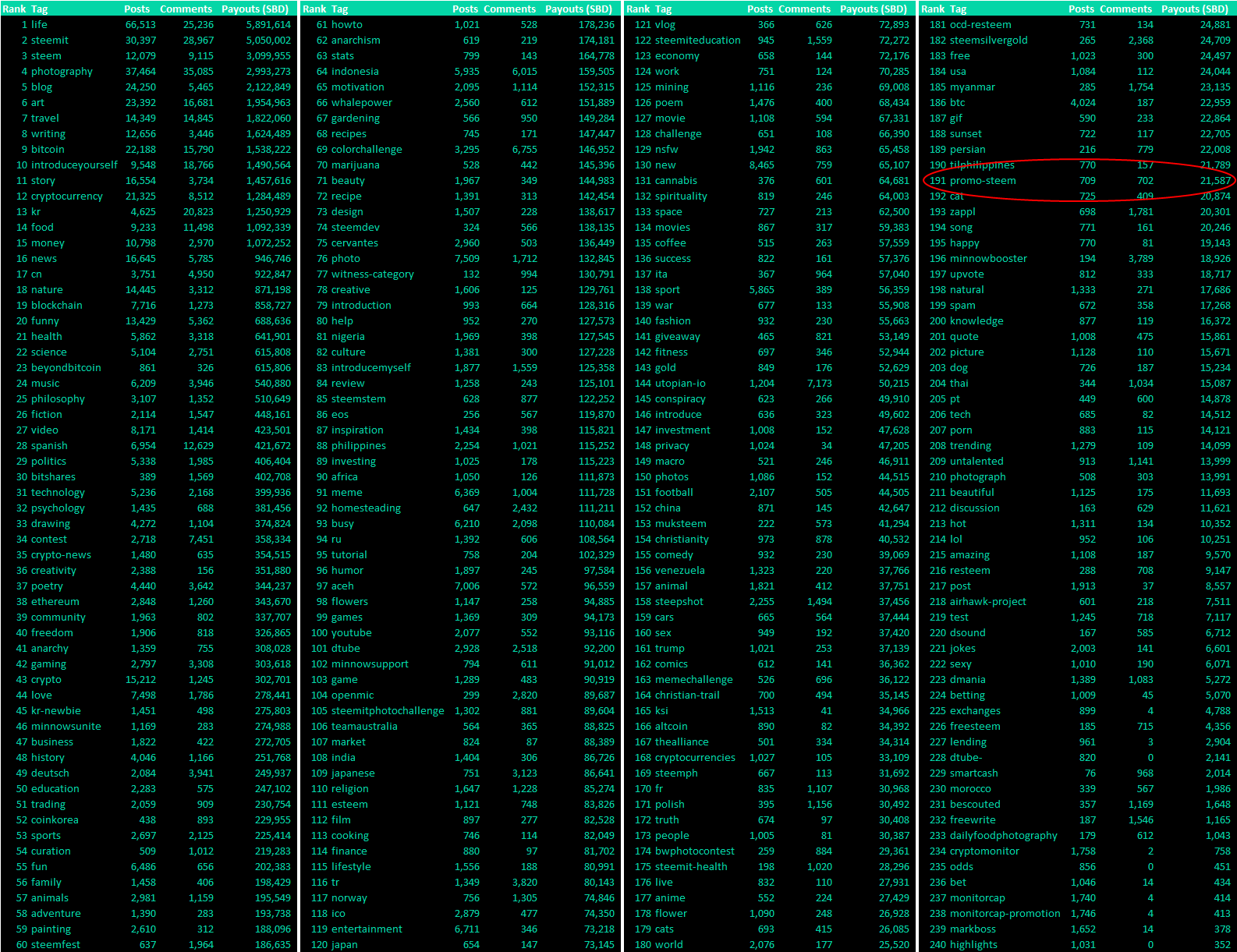The image size is (1237, 952).
Task: Click the 'minnowbooster' tag cell
Action: coord(988,258)
